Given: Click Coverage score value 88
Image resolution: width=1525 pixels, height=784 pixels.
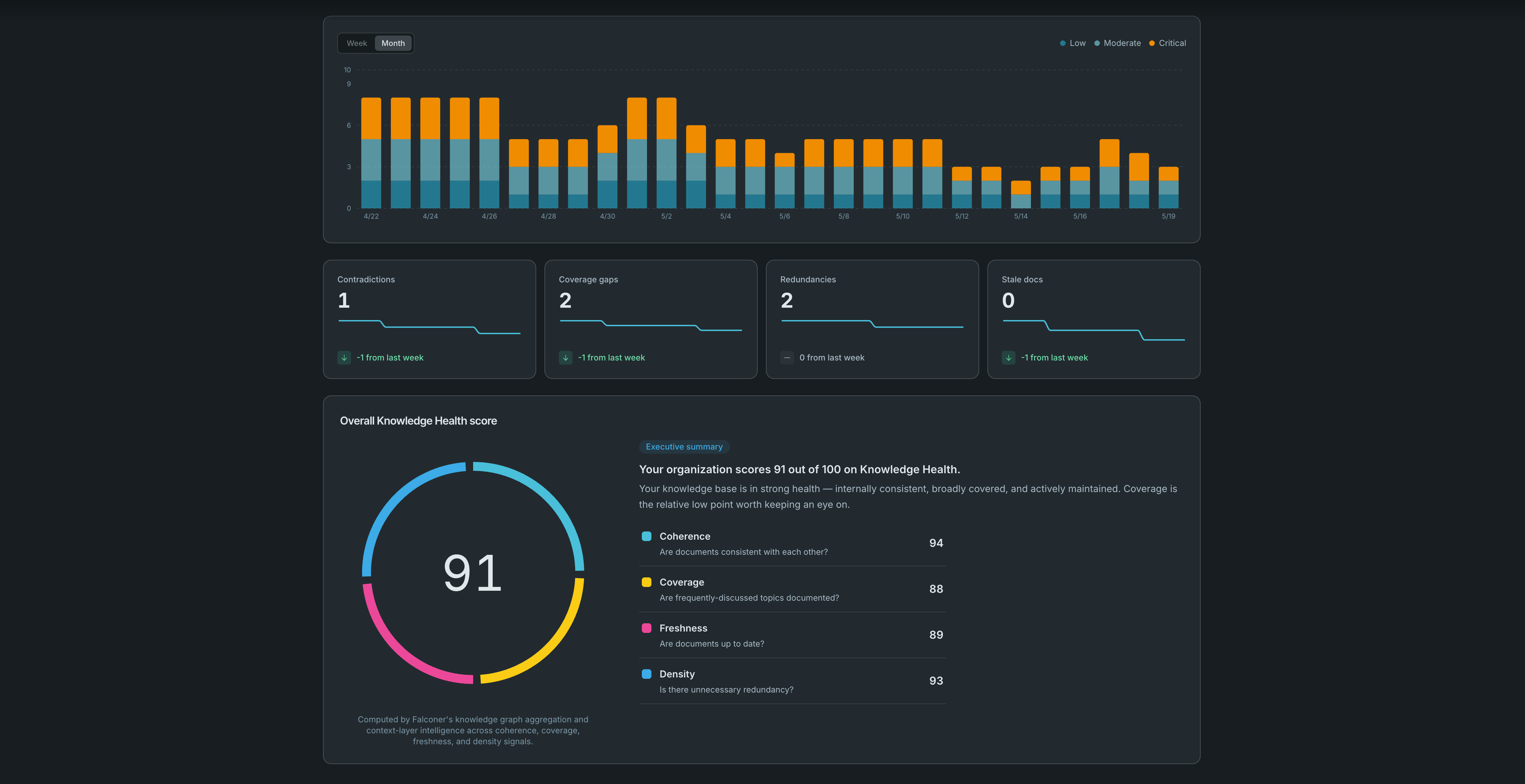Looking at the screenshot, I should pos(936,589).
